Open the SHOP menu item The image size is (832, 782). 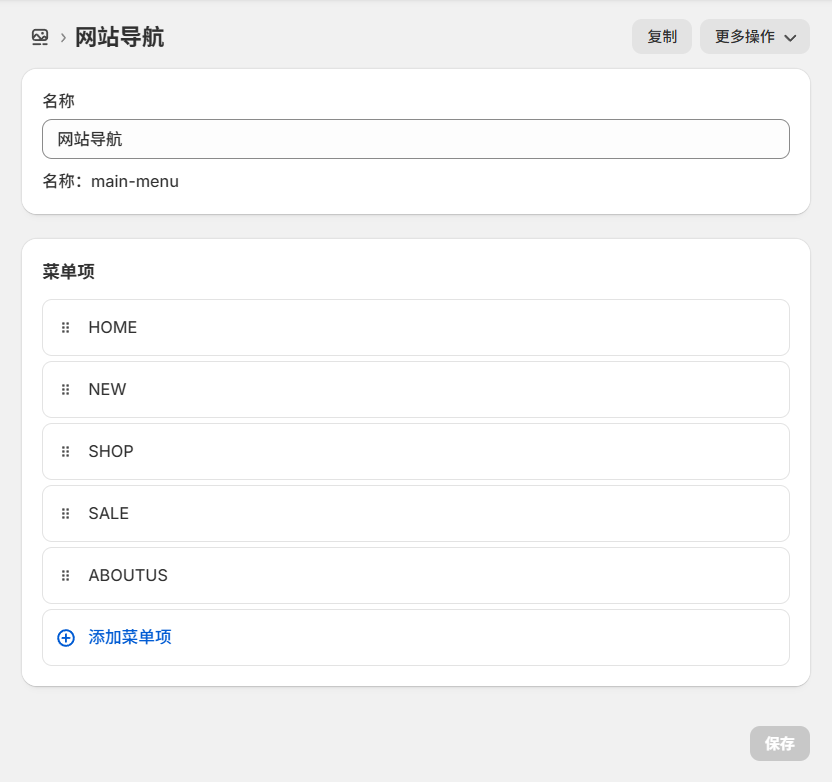click(110, 451)
